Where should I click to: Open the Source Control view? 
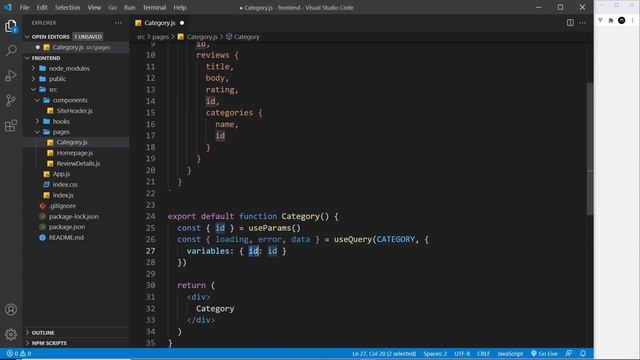(11, 100)
